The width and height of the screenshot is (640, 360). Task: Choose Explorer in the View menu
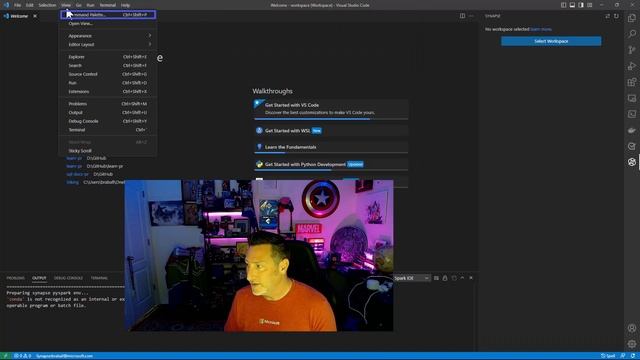tap(108, 57)
